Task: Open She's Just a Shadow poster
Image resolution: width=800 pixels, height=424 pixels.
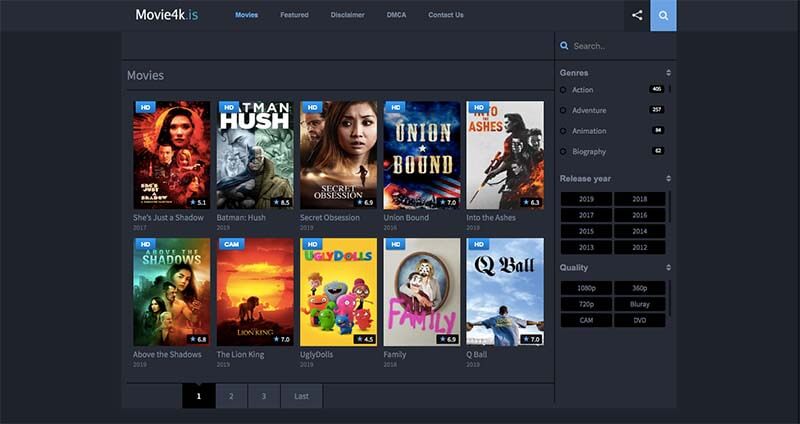Action: pyautogui.click(x=171, y=155)
